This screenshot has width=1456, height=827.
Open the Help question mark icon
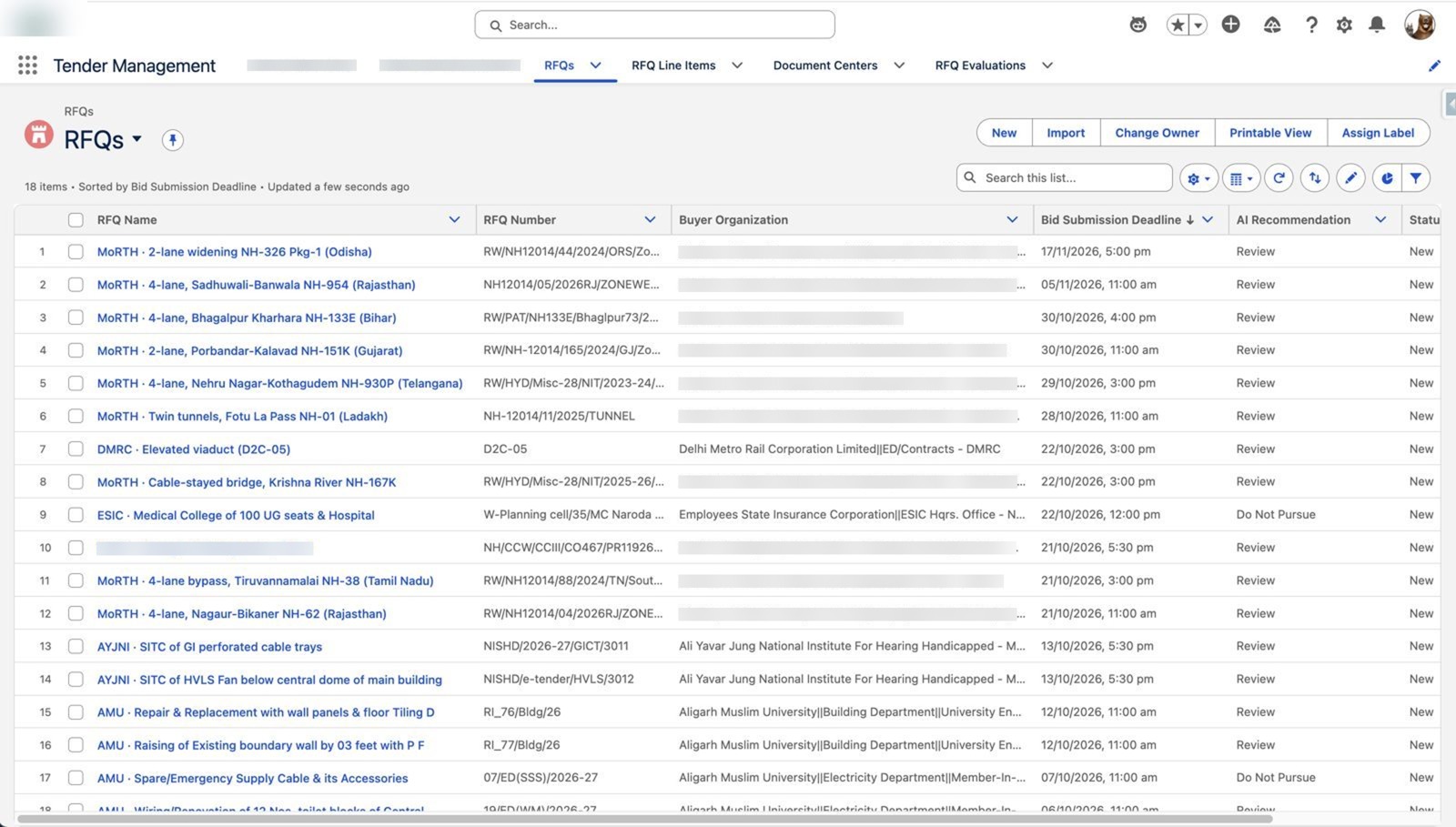(1310, 25)
